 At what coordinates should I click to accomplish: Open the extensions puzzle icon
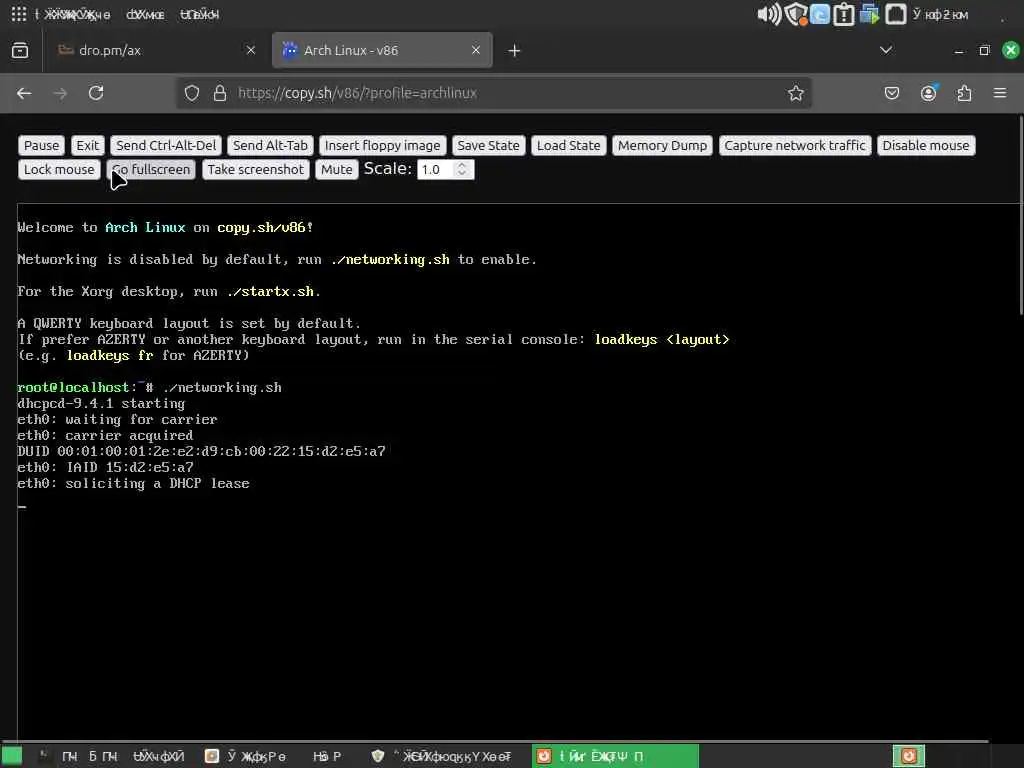coord(965,93)
